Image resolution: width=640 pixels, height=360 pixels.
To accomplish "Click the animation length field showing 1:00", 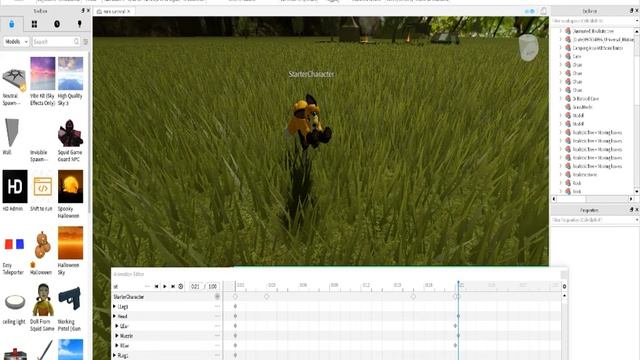I will [x=213, y=287].
